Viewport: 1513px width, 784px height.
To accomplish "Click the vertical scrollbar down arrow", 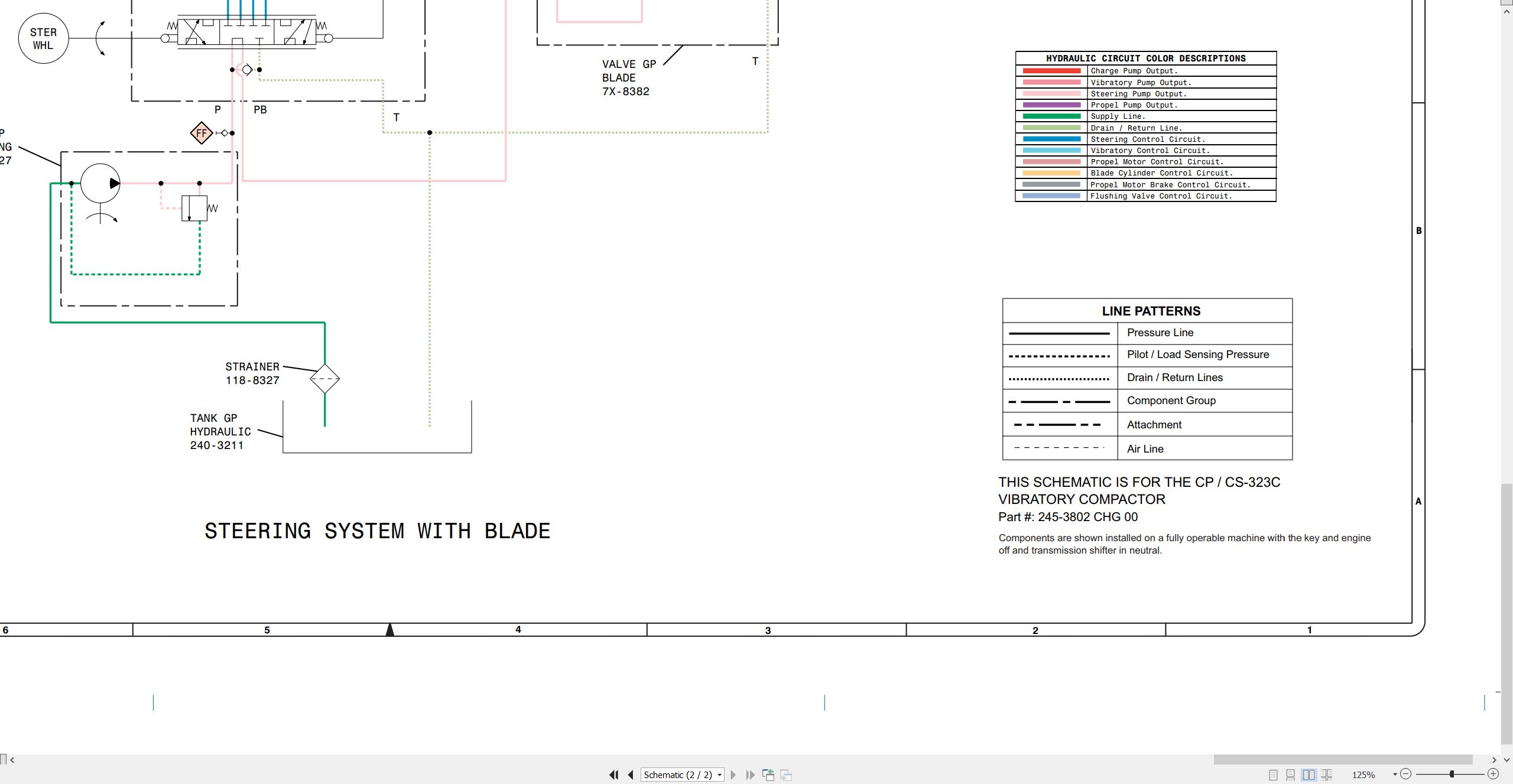I will point(1507,760).
